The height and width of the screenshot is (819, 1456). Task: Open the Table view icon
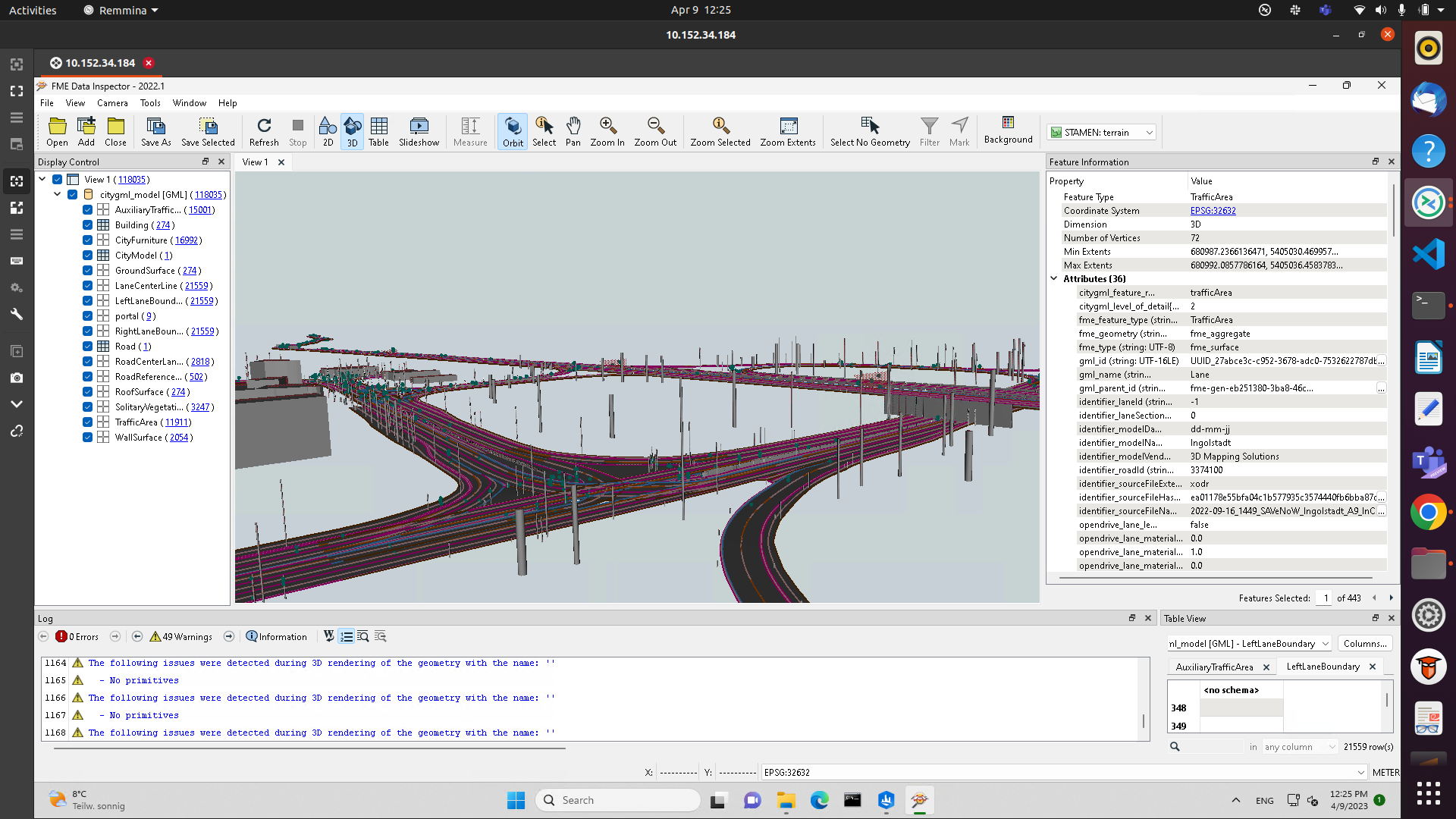[378, 131]
